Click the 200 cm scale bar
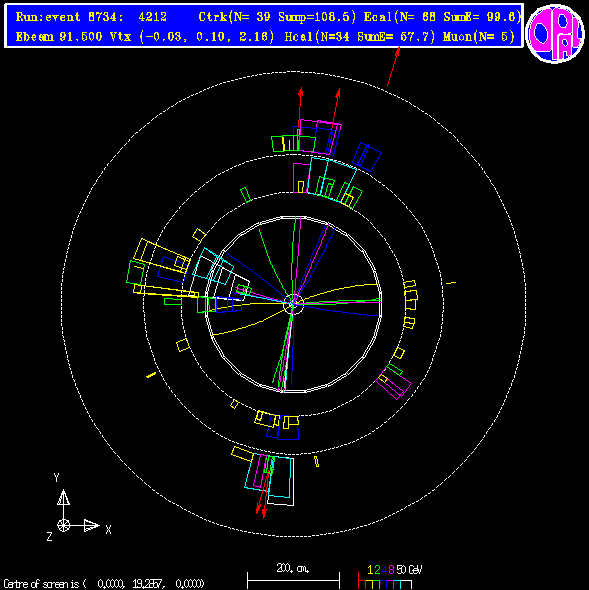 pos(293,579)
